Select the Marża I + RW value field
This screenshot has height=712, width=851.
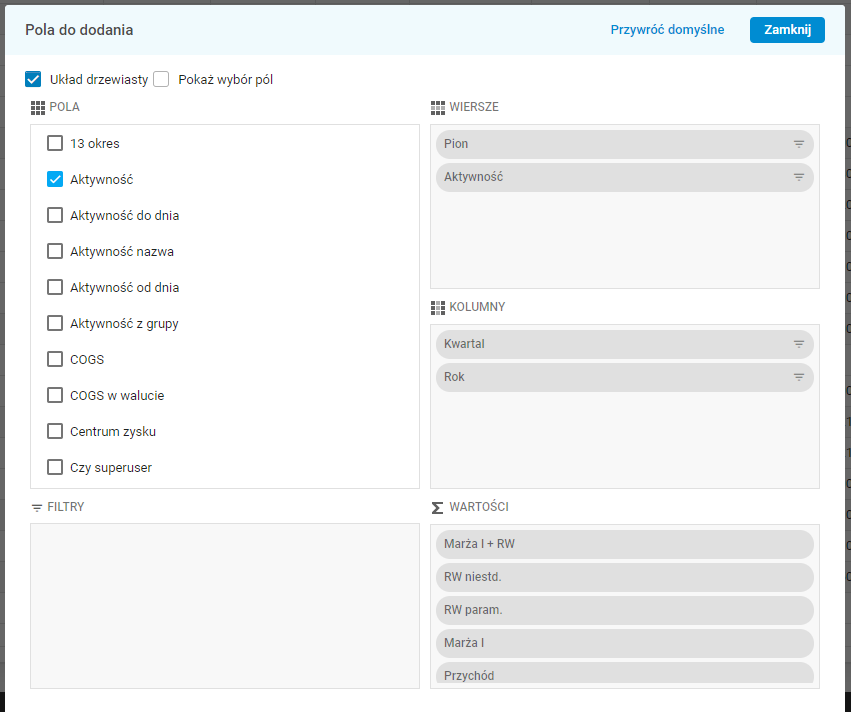click(624, 544)
